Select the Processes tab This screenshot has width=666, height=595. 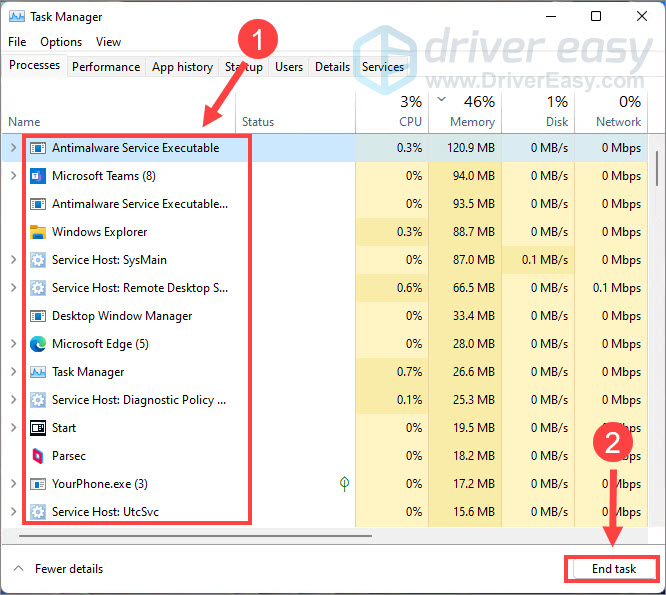(x=34, y=65)
